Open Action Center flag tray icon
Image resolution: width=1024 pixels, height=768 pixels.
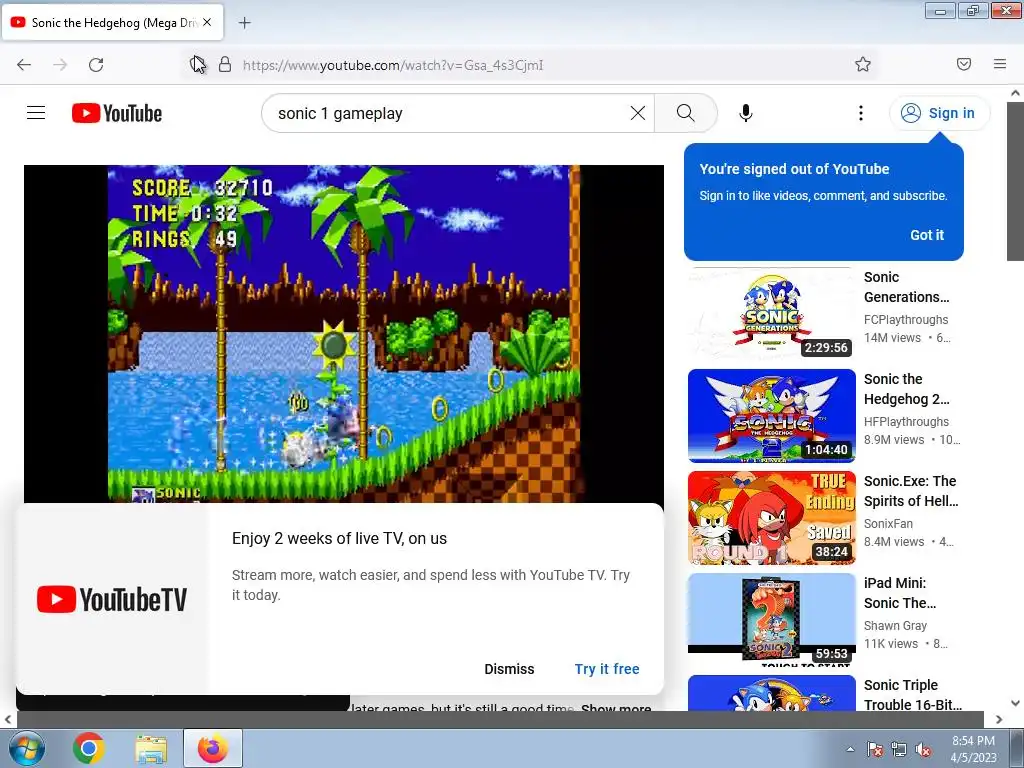pos(875,749)
